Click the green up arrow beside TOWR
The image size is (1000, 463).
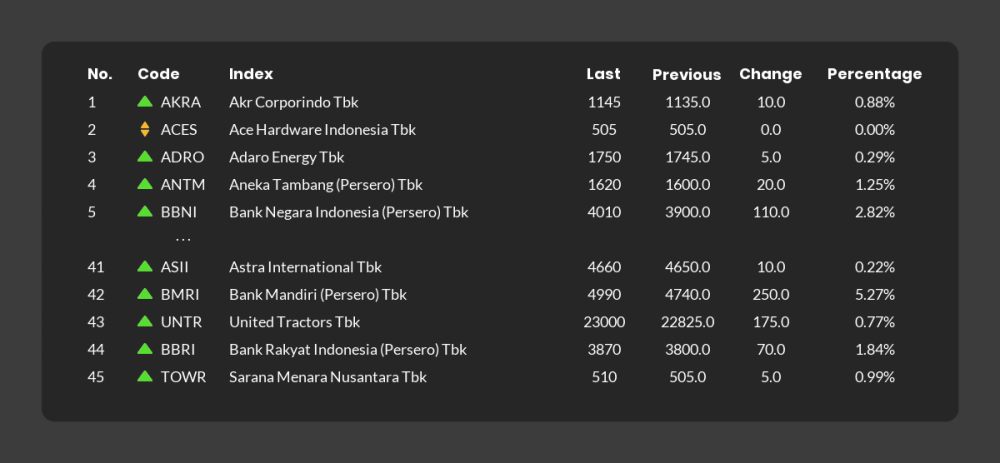pos(145,376)
